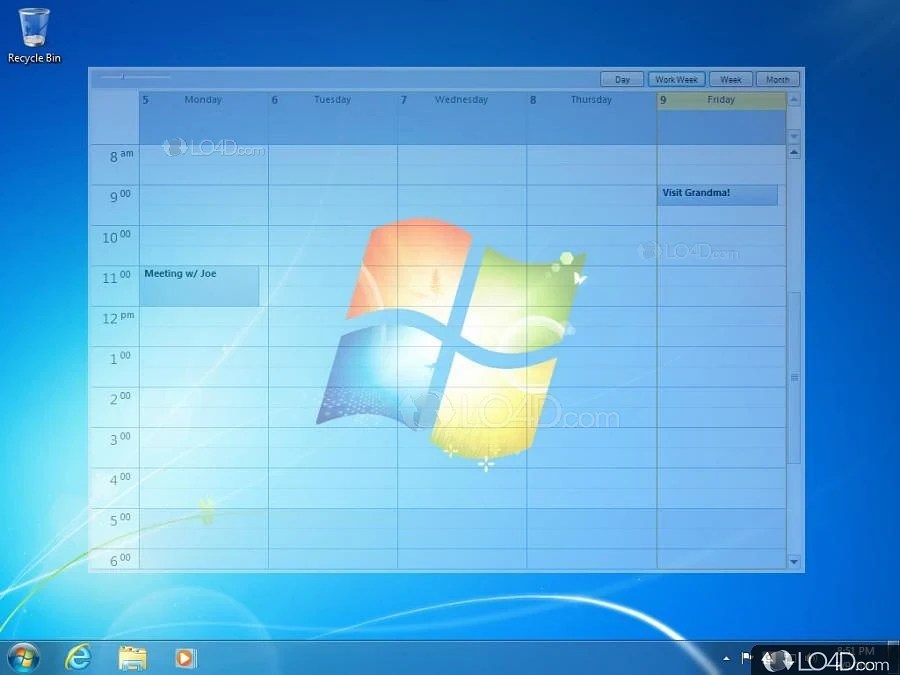900x675 pixels.
Task: Select the Monday 5 column header
Action: (x=203, y=100)
